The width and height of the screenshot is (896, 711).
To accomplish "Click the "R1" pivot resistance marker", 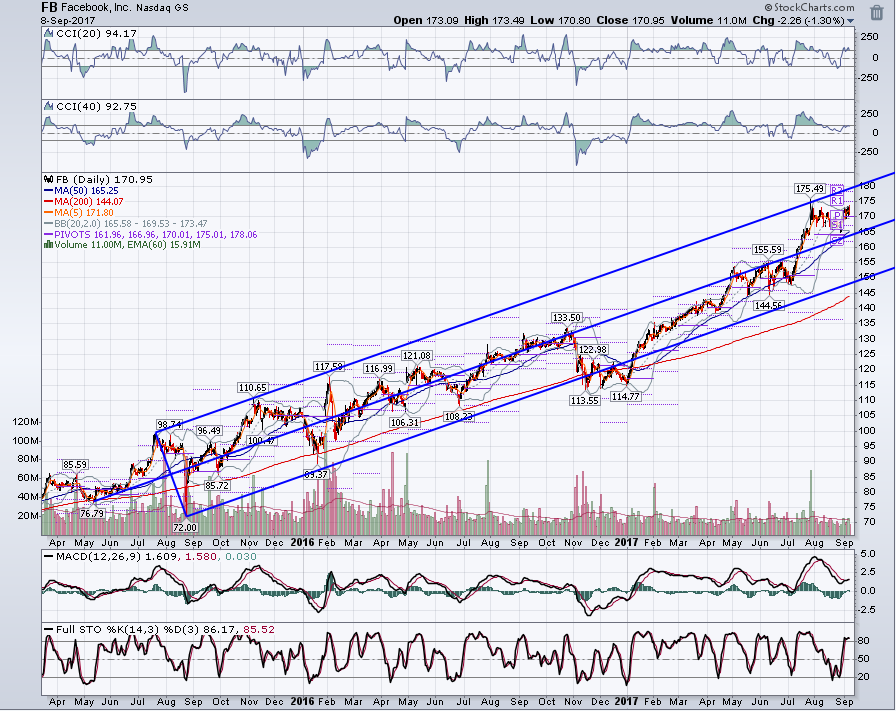I will [x=837, y=201].
